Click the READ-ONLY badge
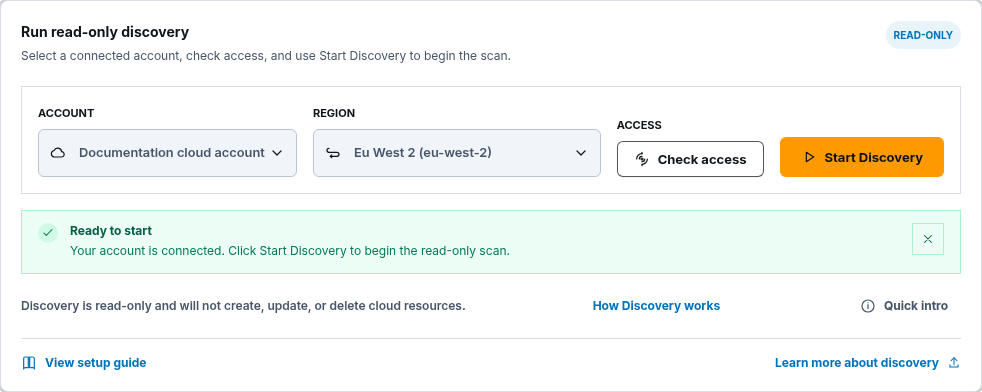Screen dimensions: 982x392 923,35
